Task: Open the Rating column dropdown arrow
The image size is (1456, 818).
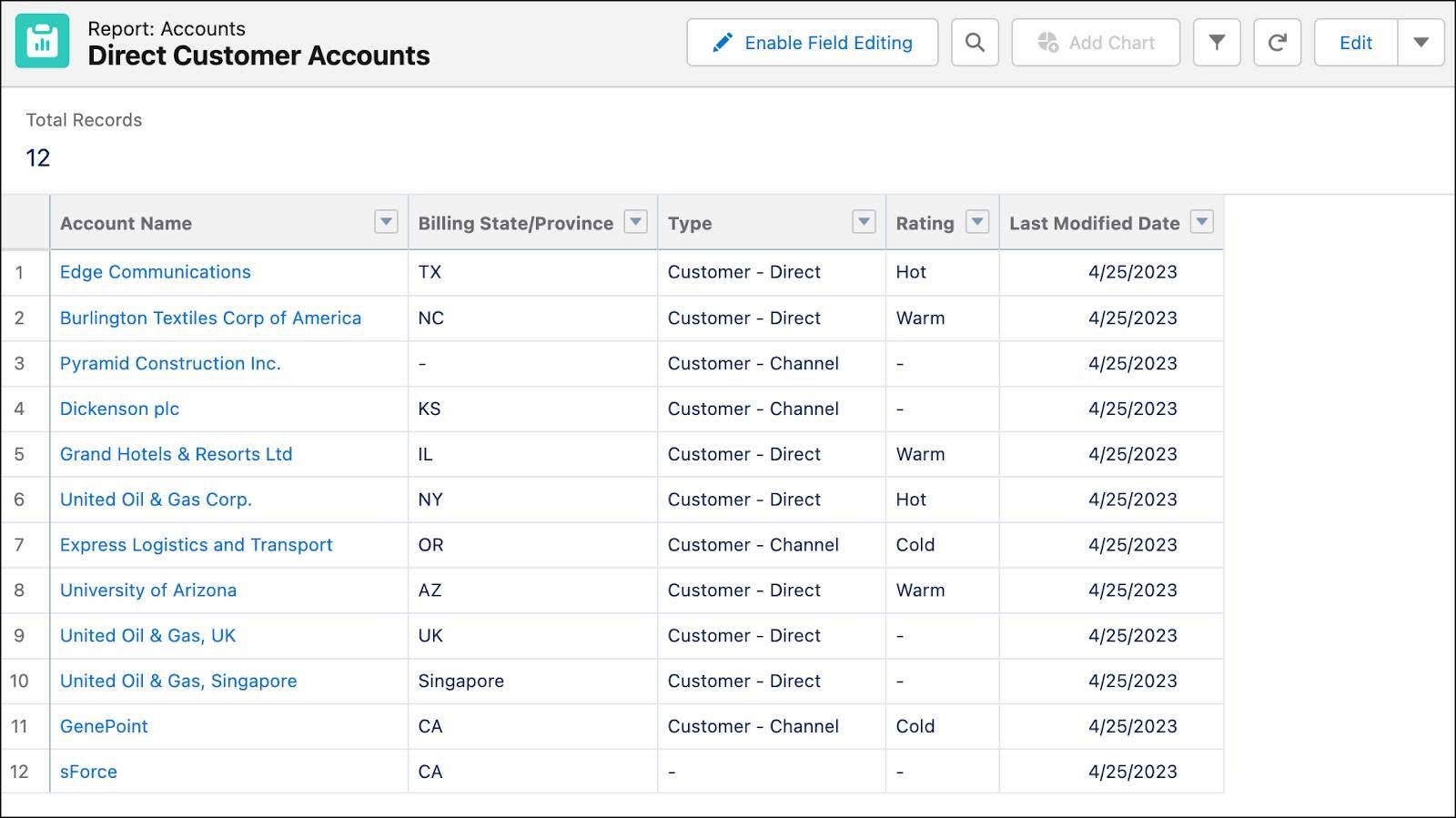Action: [x=976, y=222]
